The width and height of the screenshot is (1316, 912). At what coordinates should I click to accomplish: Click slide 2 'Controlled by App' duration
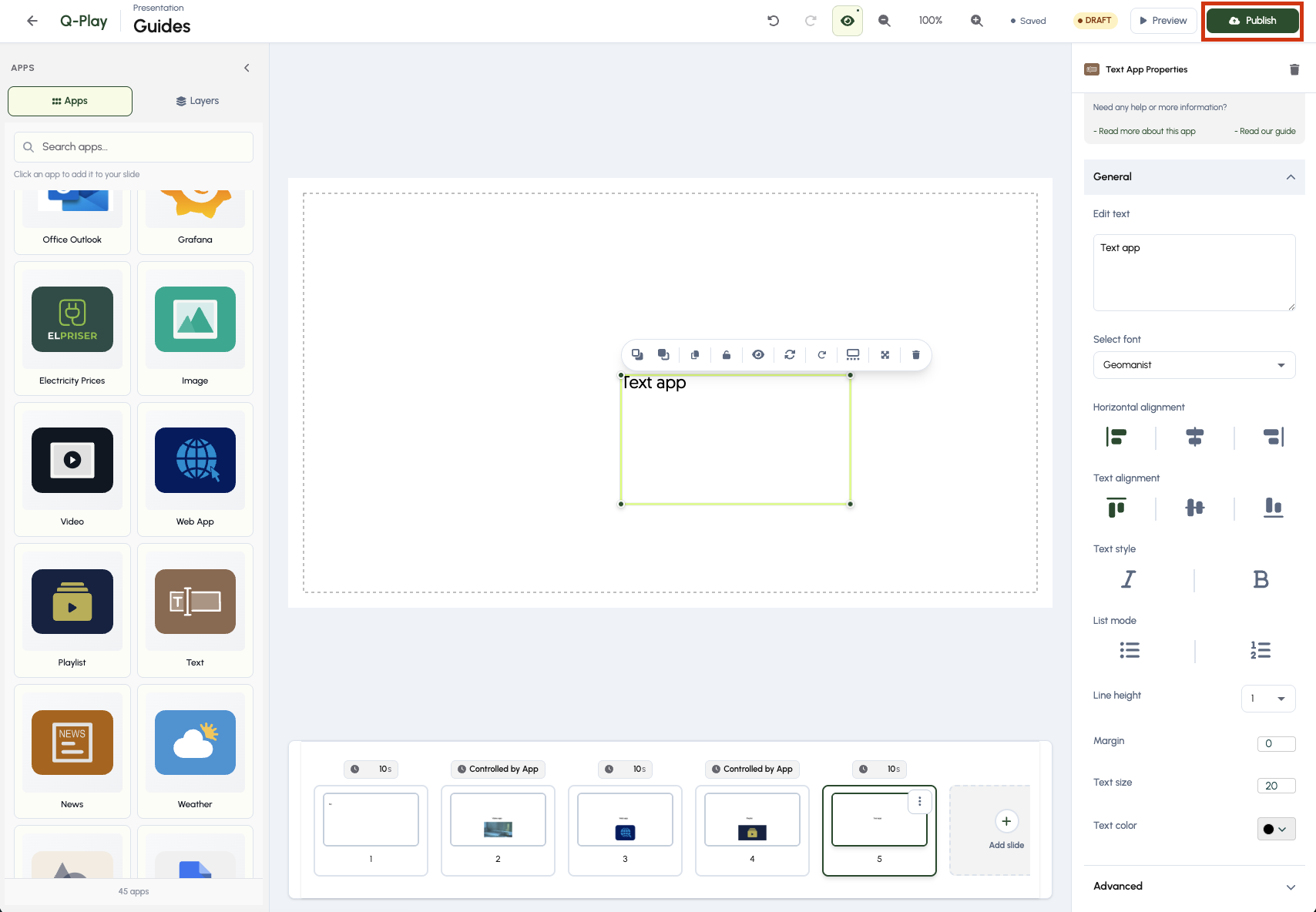[x=498, y=769]
